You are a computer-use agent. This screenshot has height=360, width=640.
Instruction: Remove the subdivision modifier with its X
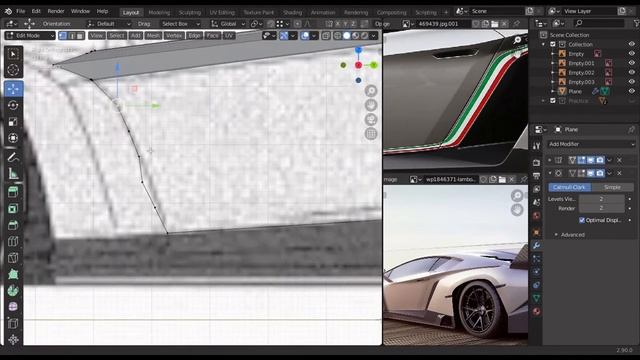pos(619,173)
